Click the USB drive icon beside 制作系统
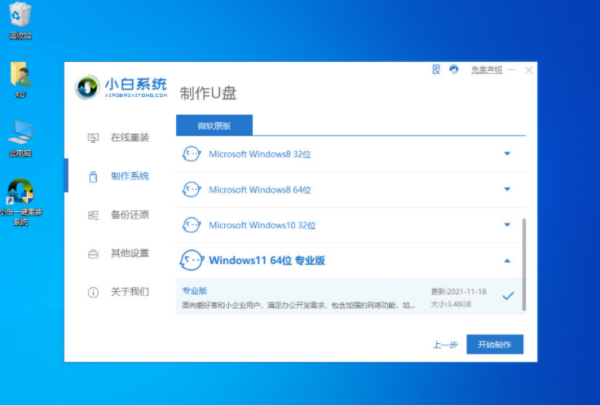This screenshot has height=405, width=600. pyautogui.click(x=93, y=176)
